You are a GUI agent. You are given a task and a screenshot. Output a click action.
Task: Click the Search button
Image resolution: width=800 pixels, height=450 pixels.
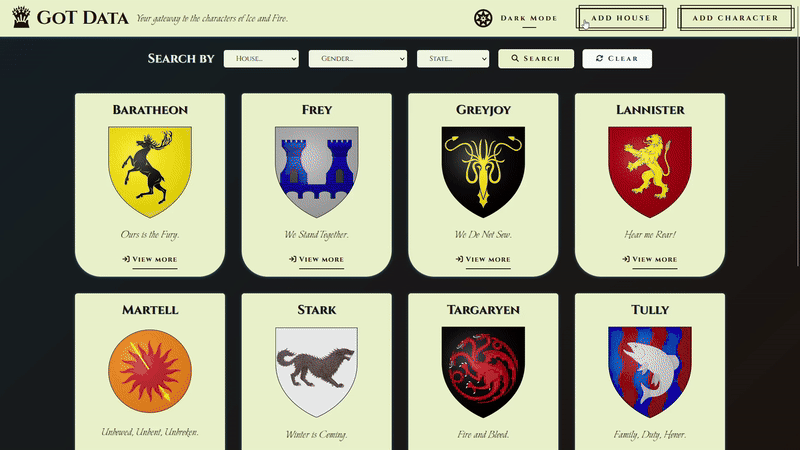(x=536, y=59)
